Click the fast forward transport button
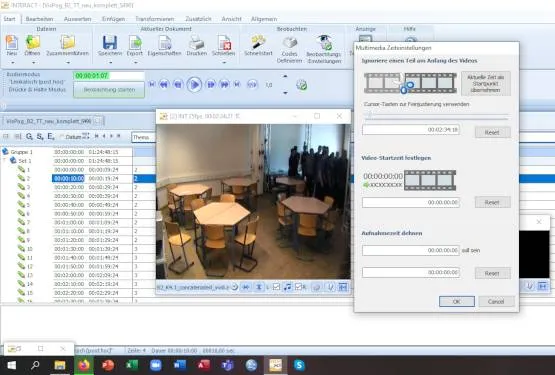The image size is (555, 375). (x=224, y=84)
